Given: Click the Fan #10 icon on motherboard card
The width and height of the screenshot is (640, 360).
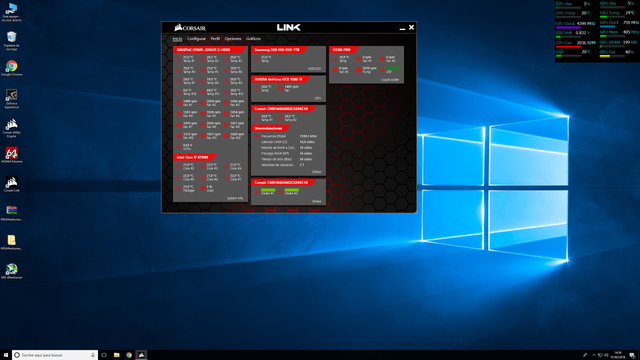Looking at the screenshot, I should [179, 136].
